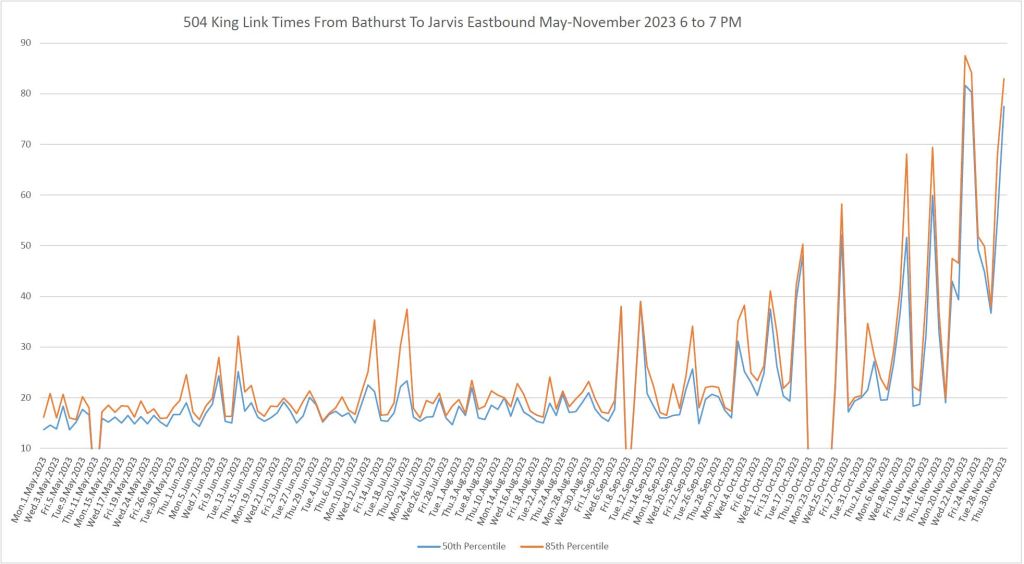The width and height of the screenshot is (1024, 564).
Task: Select the 85th Percentile legend entry
Action: tap(573, 547)
